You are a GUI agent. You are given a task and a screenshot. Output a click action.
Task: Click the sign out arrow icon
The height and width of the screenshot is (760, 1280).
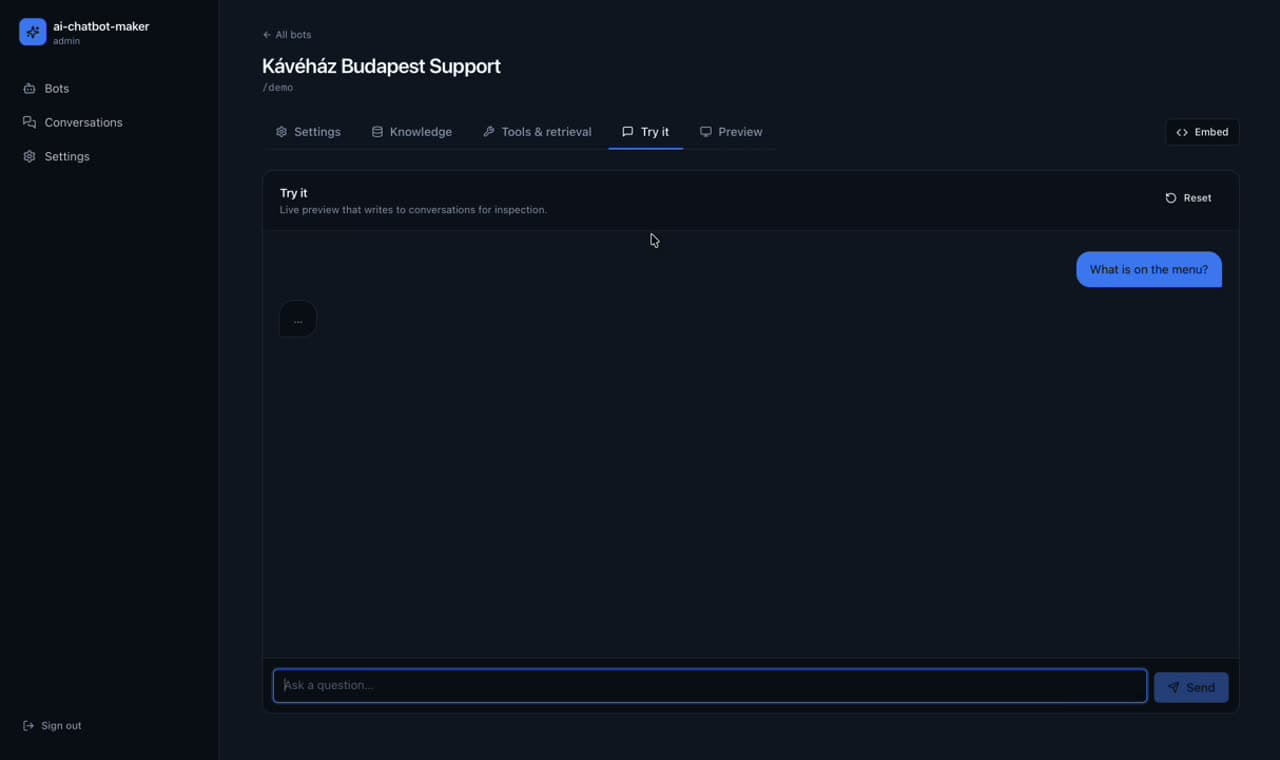tap(28, 725)
